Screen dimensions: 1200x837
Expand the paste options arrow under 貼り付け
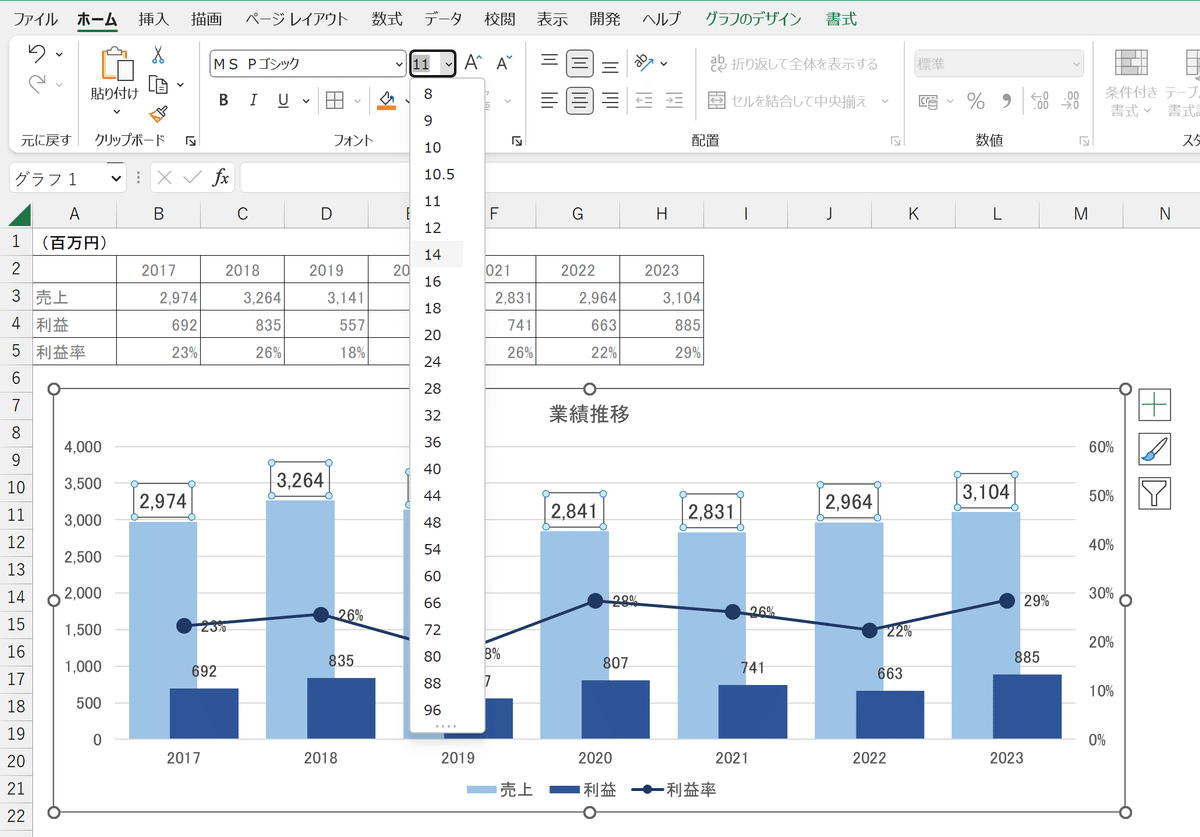116,111
